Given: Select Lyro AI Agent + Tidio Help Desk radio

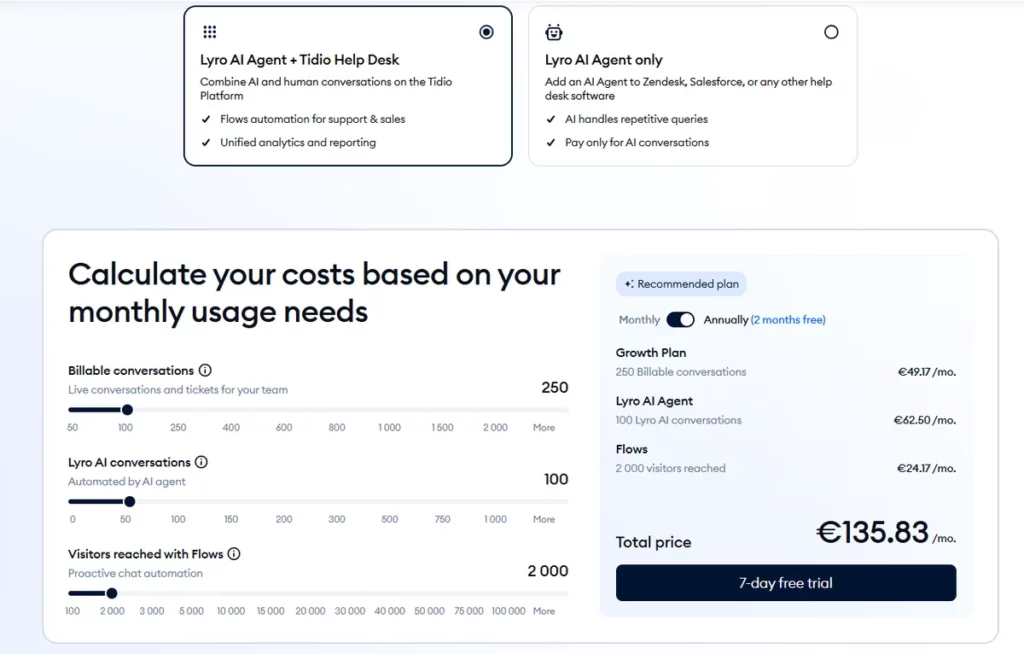Looking at the screenshot, I should pos(487,32).
